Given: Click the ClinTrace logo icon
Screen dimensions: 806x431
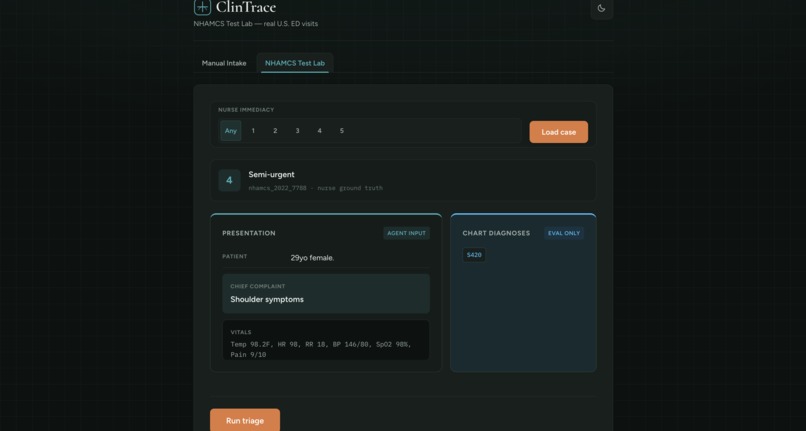Looking at the screenshot, I should click(202, 7).
